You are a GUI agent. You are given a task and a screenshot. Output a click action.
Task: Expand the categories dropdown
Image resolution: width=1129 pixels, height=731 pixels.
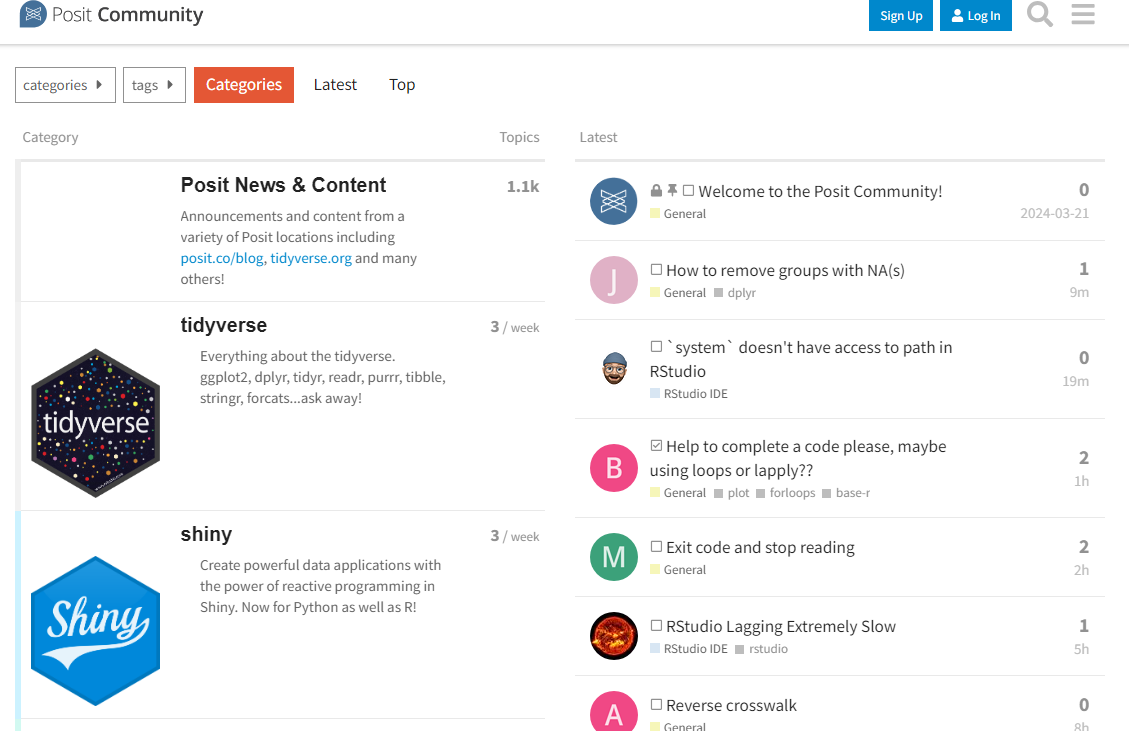coord(65,85)
